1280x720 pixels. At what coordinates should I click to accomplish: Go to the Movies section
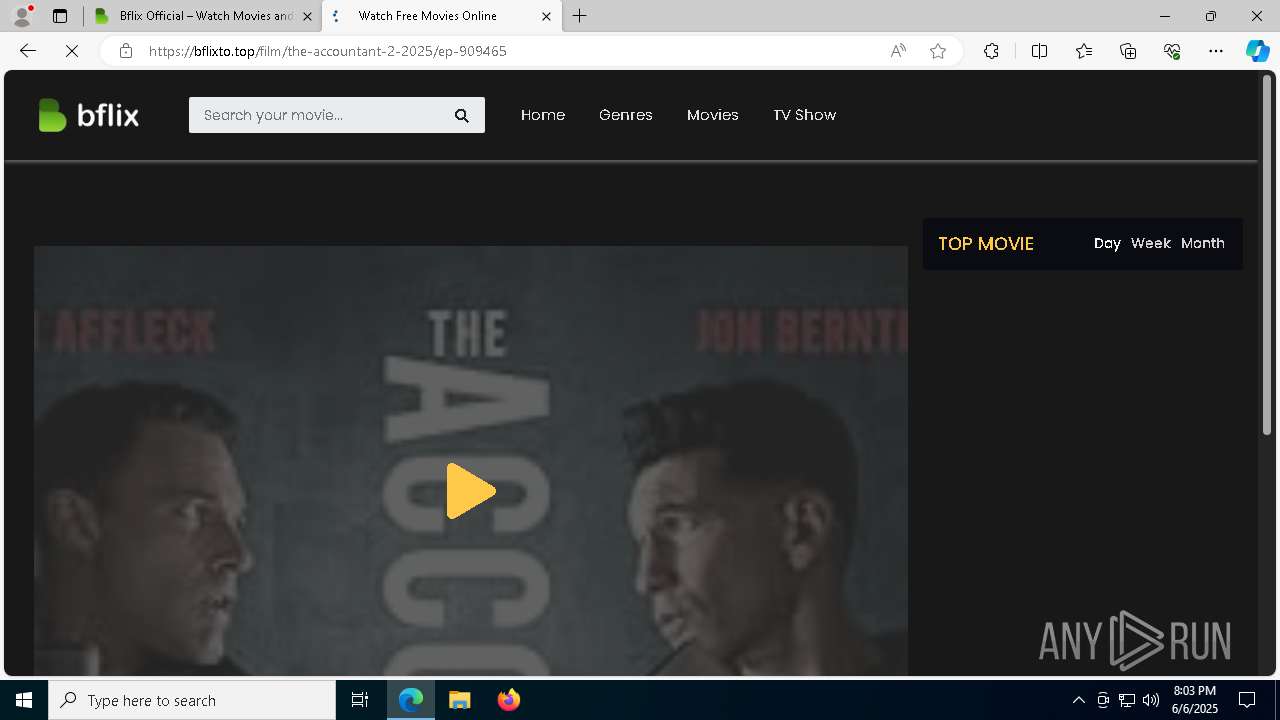[x=713, y=115]
